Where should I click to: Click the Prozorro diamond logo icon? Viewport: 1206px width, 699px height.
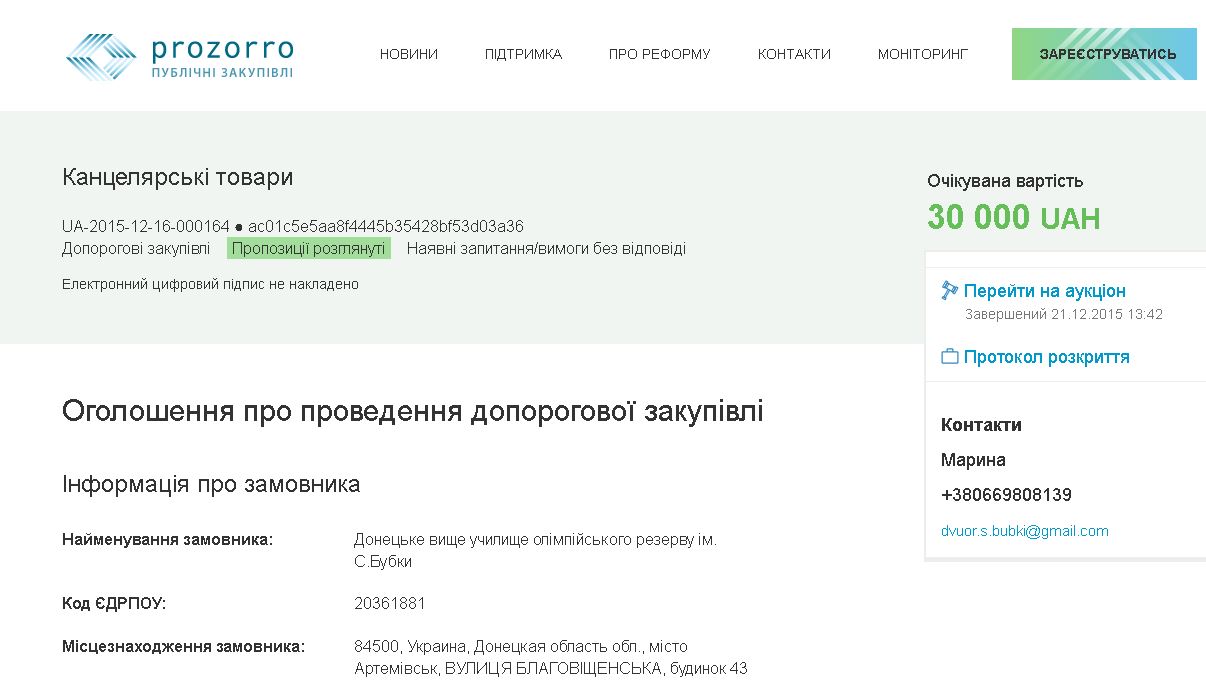tap(101, 56)
